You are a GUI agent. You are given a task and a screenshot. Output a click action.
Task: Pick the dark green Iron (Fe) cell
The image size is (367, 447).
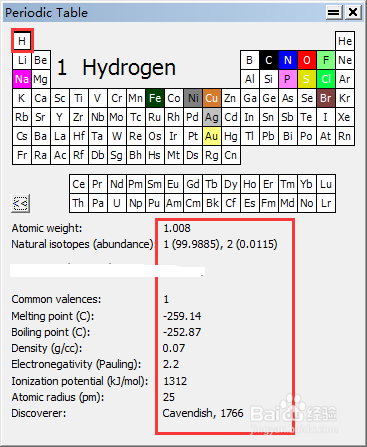(155, 98)
